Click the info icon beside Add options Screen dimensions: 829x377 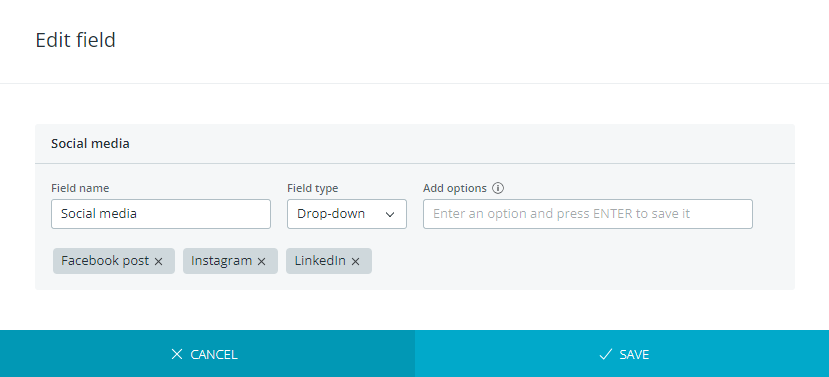point(498,188)
